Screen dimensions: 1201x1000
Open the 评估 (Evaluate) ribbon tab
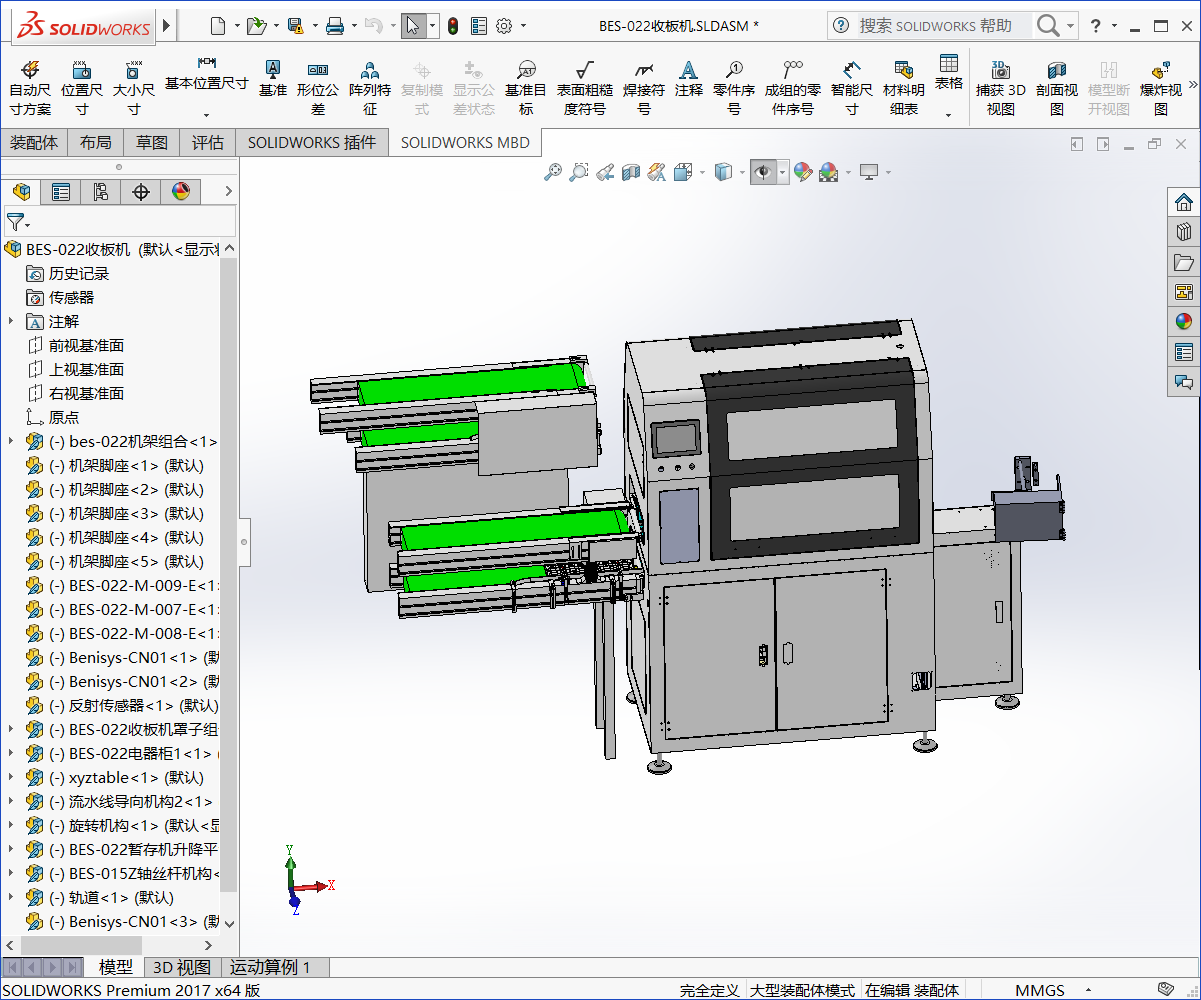[x=208, y=142]
